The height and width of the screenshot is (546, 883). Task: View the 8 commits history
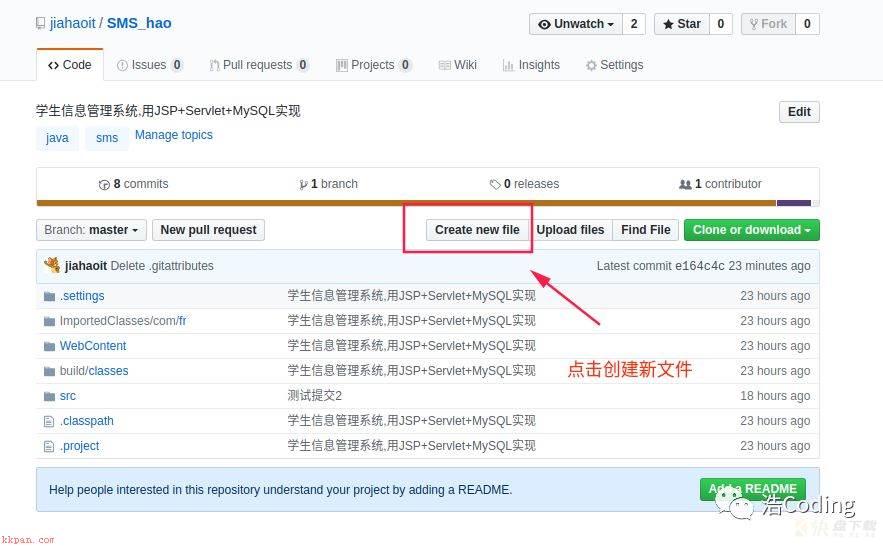(133, 184)
